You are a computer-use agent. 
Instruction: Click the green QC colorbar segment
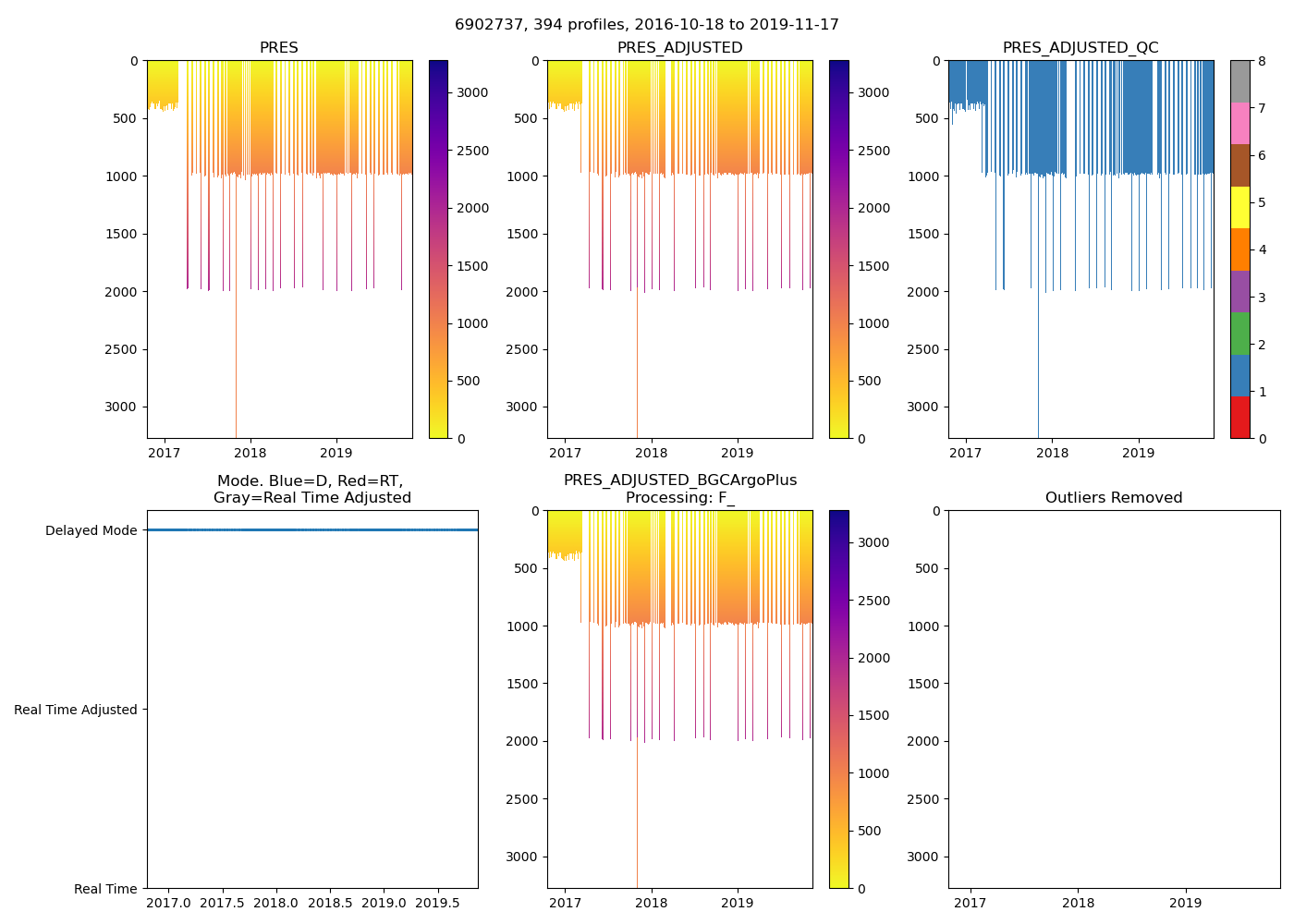1239,334
